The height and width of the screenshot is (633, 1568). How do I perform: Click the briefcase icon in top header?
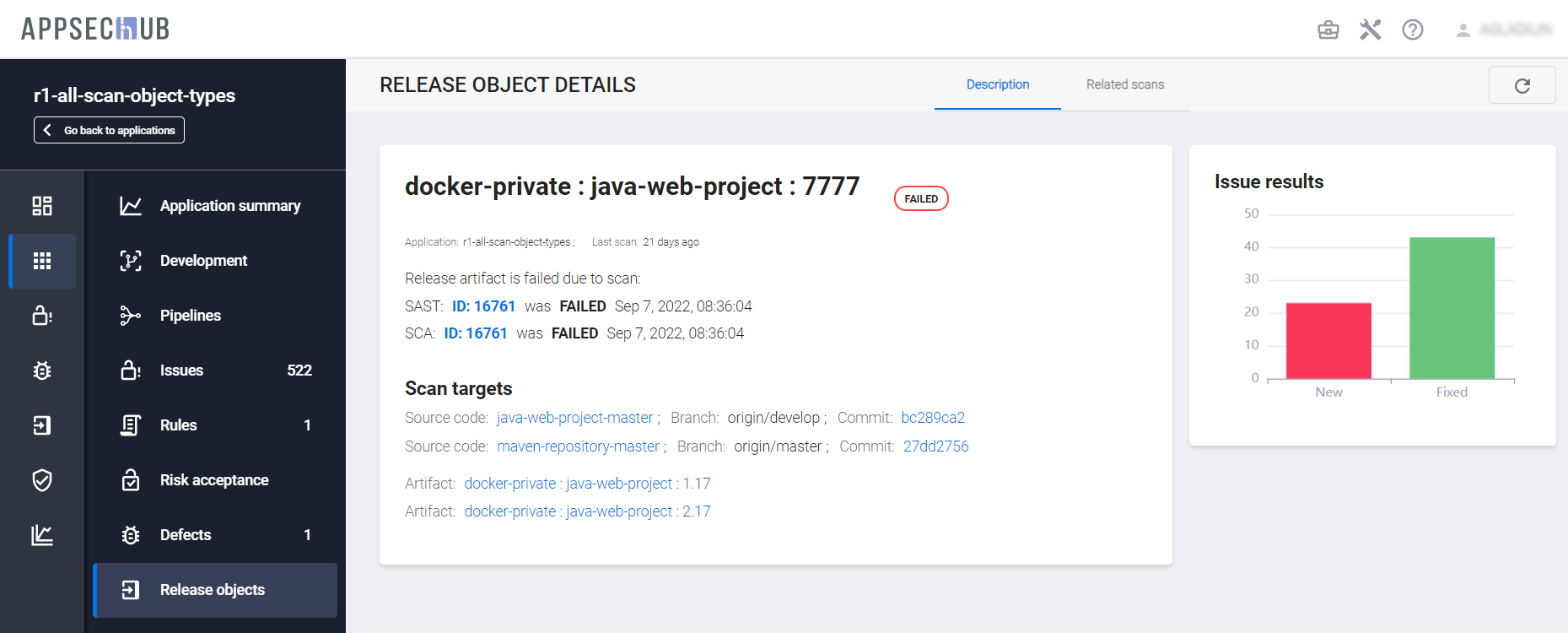[1328, 30]
